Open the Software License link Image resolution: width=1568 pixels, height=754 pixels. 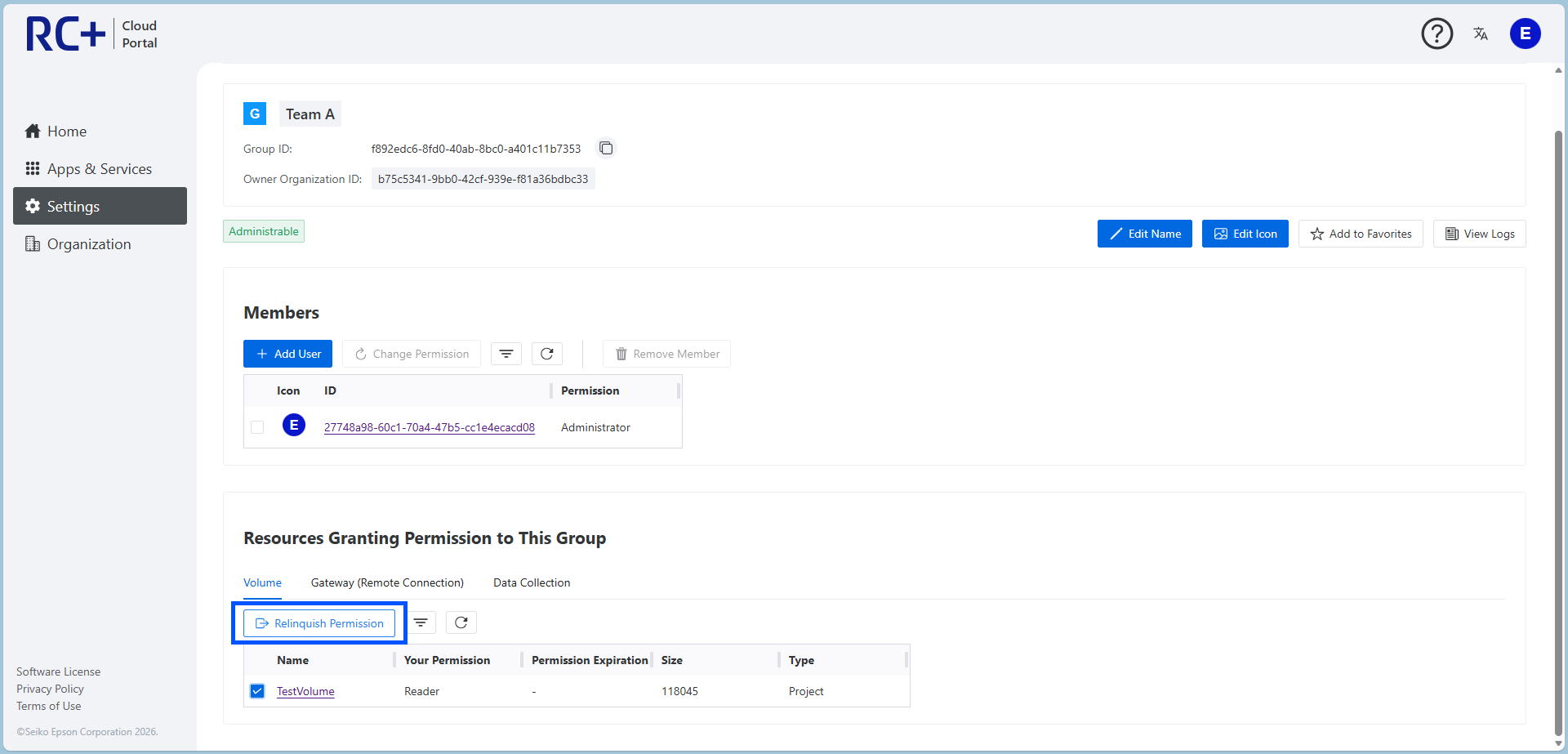[59, 671]
